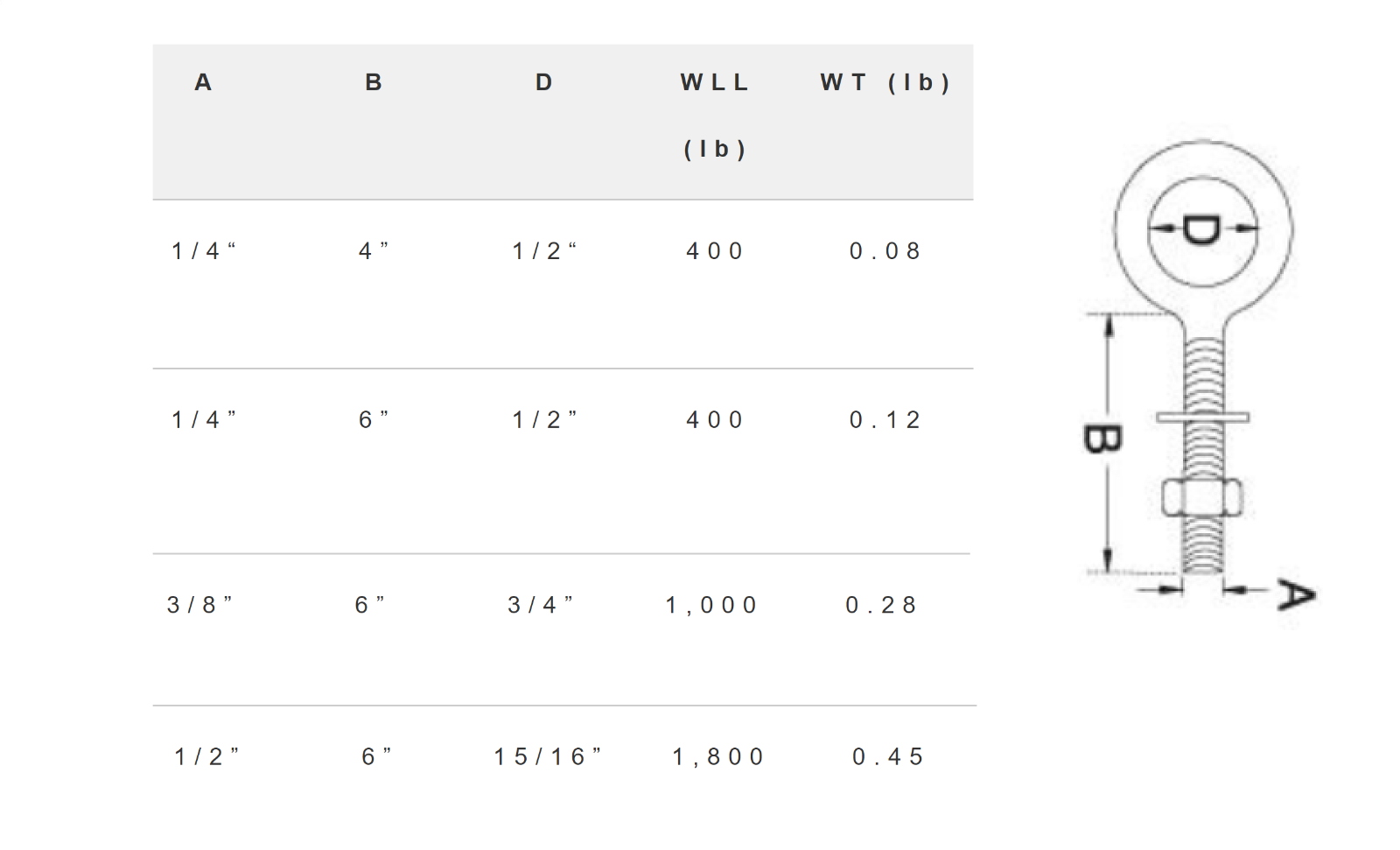Select the 15/16" eye diameter cell
This screenshot has width=1400, height=850.
tap(548, 756)
